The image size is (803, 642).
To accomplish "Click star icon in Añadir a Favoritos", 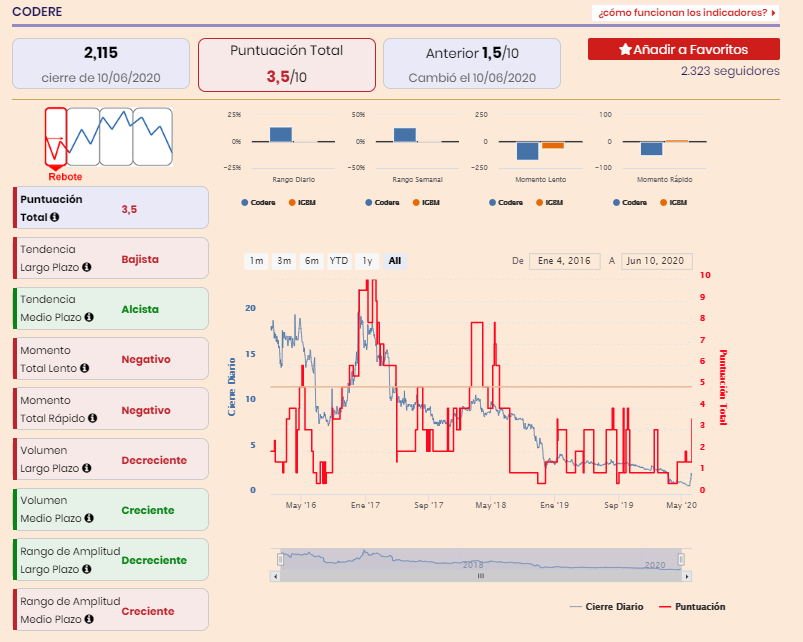I will (625, 49).
